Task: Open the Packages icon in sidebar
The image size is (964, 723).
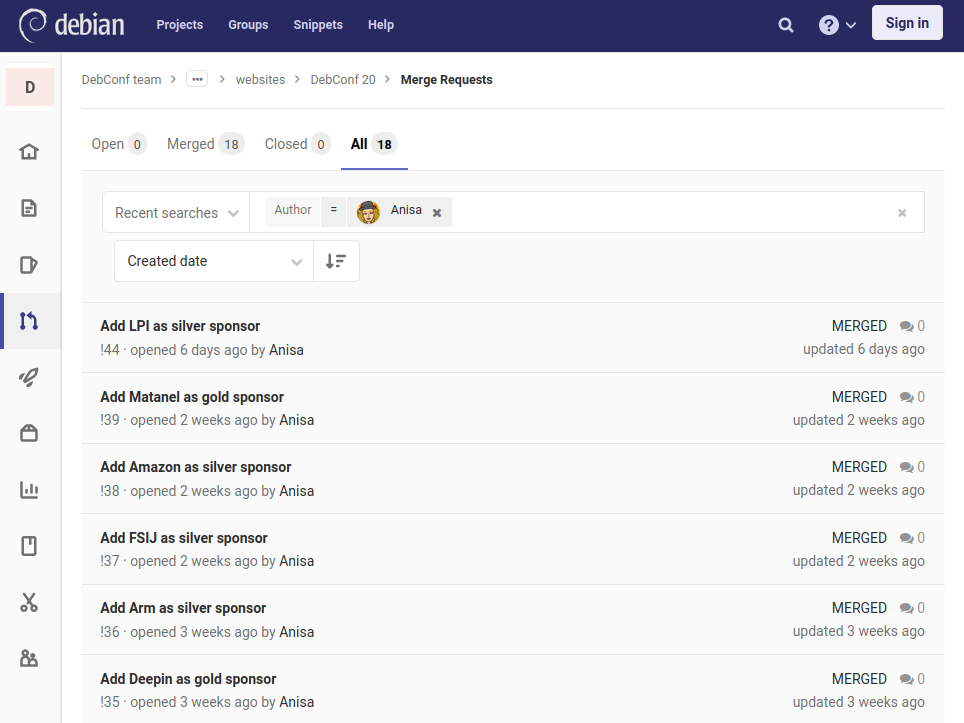Action: point(29,433)
